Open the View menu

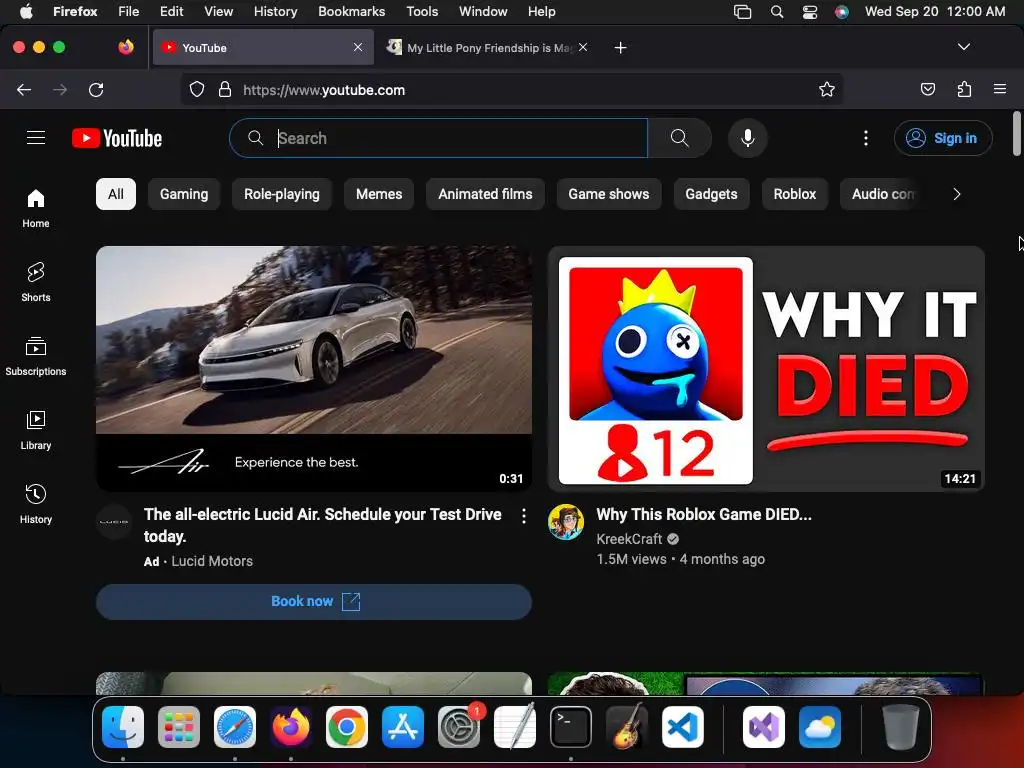[x=218, y=11]
